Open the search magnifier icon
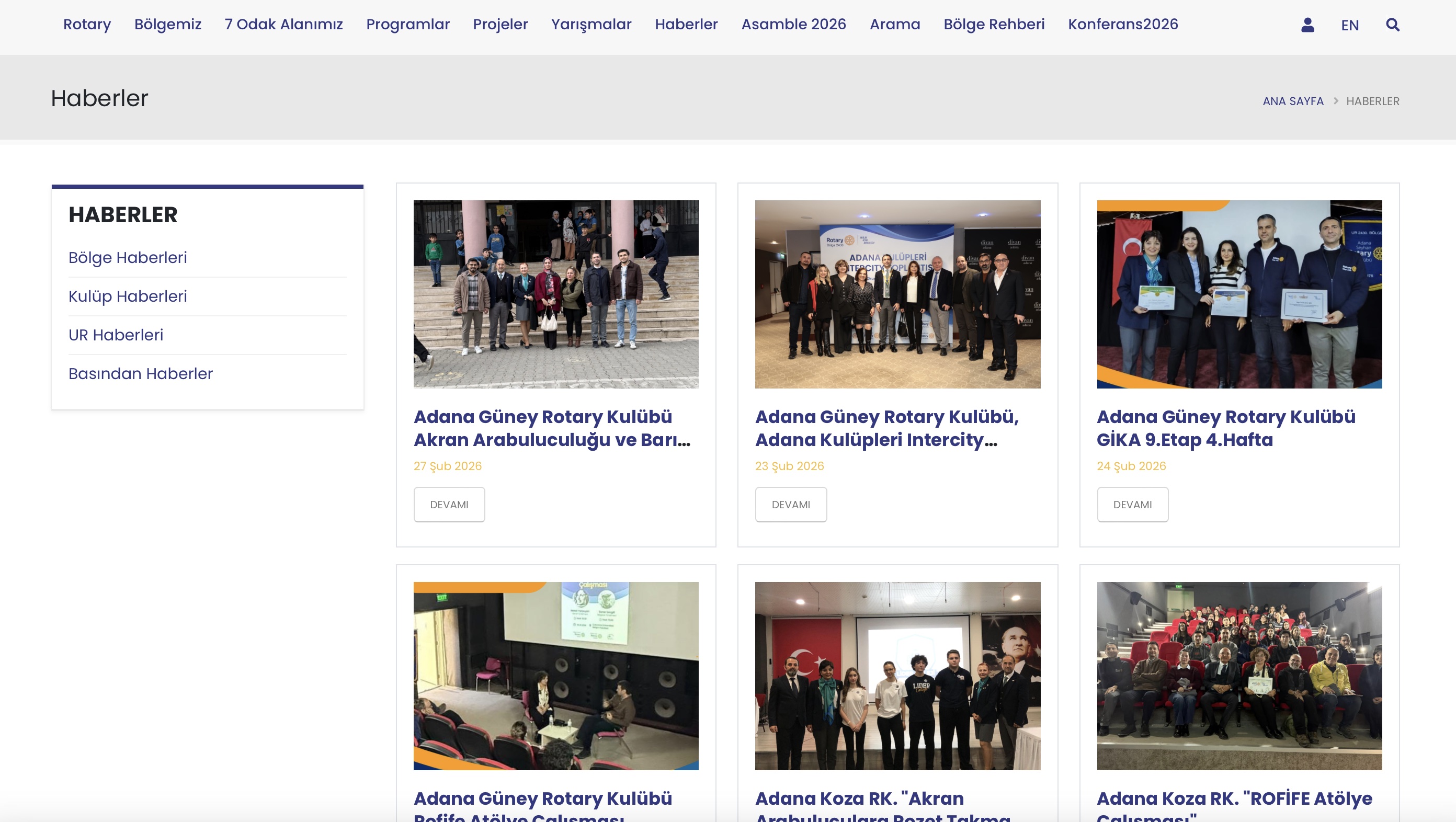The width and height of the screenshot is (1456, 822). click(x=1392, y=25)
